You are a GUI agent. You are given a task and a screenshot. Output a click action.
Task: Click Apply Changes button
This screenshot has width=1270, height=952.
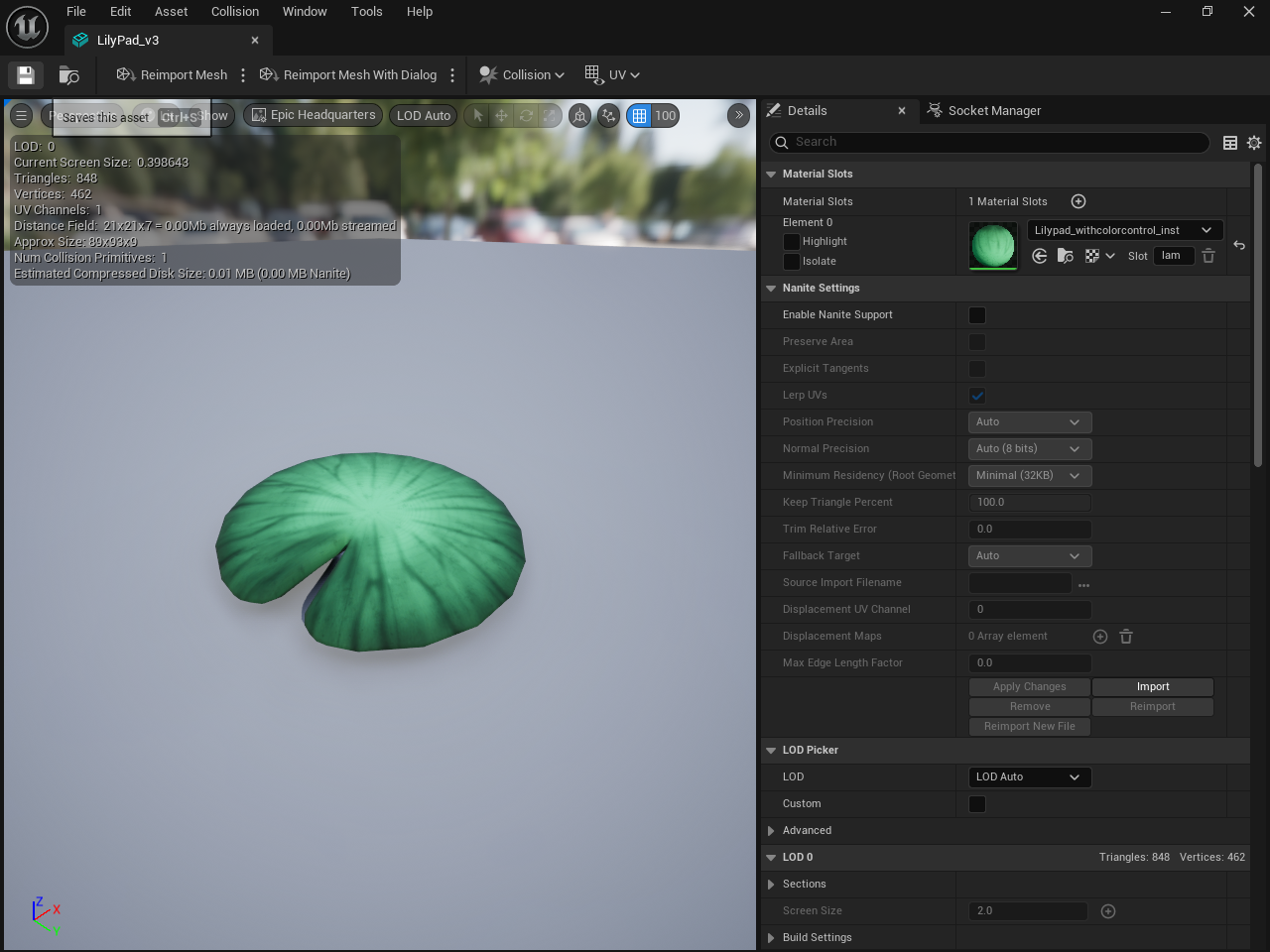pos(1030,687)
